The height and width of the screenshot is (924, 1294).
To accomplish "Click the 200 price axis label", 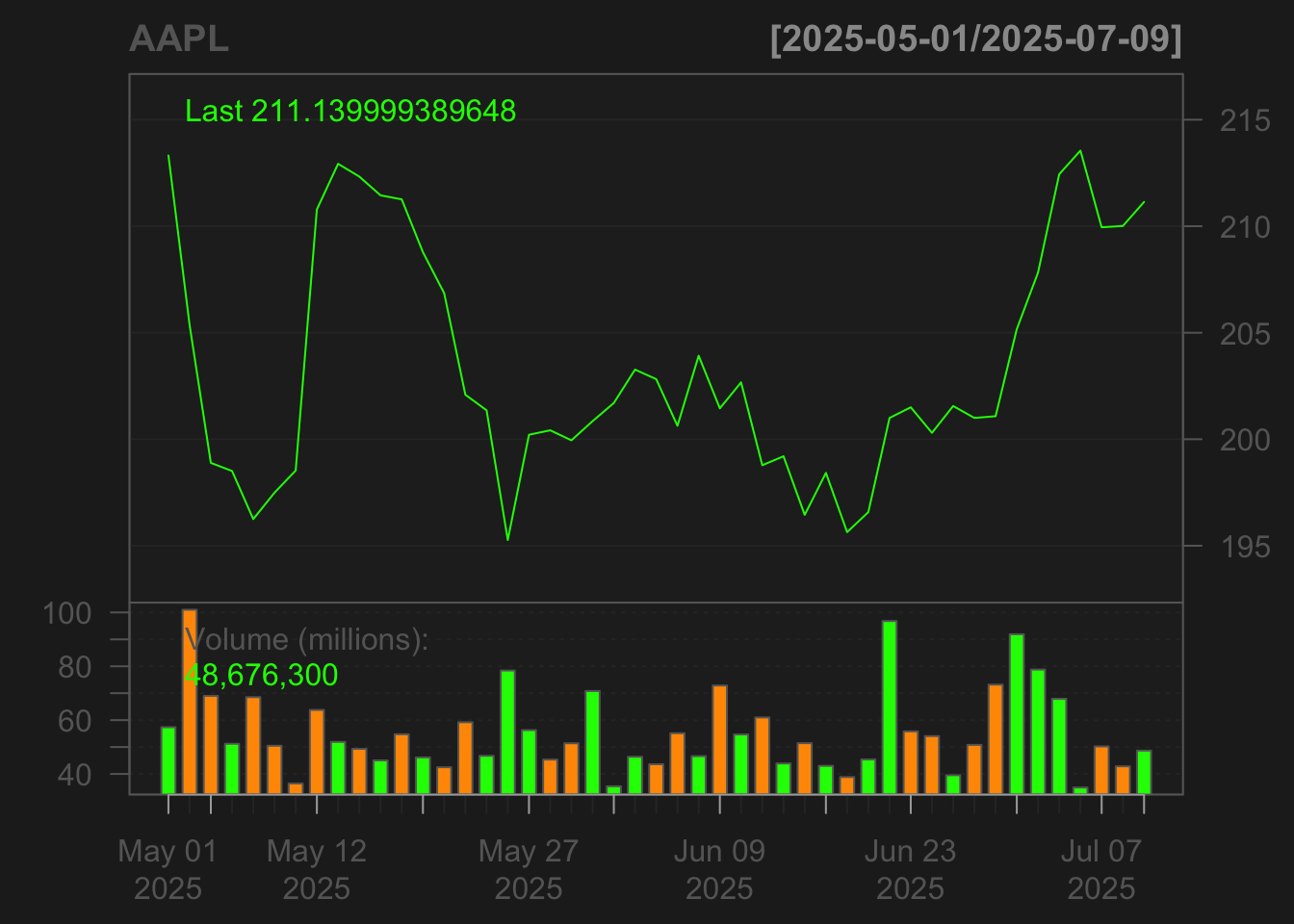I will point(1245,440).
